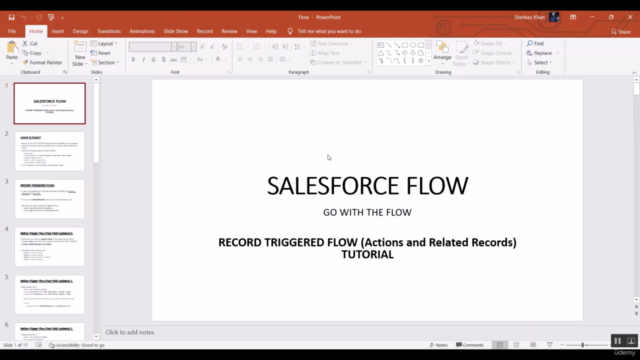Click the Replace button
Viewport: 640px width, 360px height.
point(539,53)
